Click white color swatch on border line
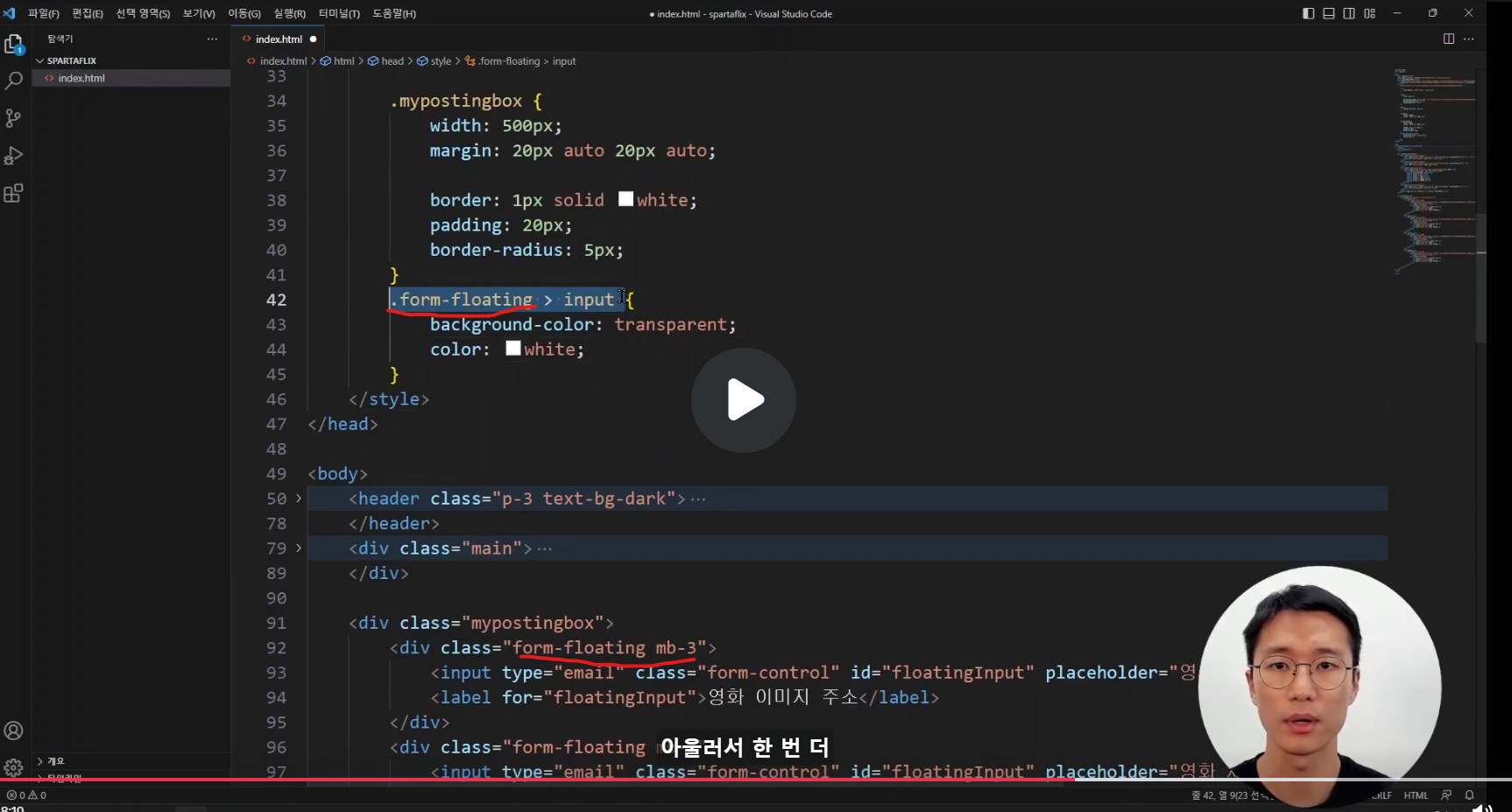 pyautogui.click(x=625, y=199)
